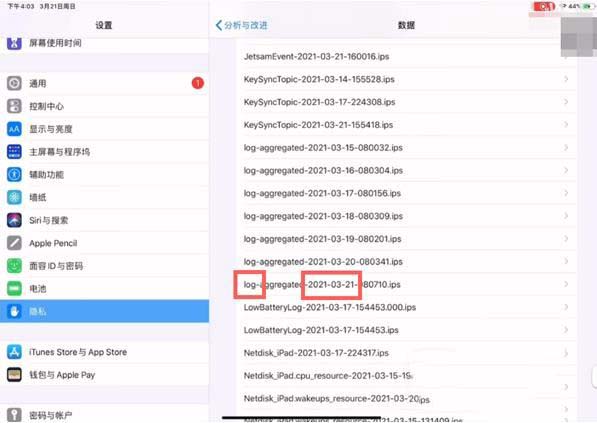
Task: Select the Siri & Search icon
Action: pos(14,220)
